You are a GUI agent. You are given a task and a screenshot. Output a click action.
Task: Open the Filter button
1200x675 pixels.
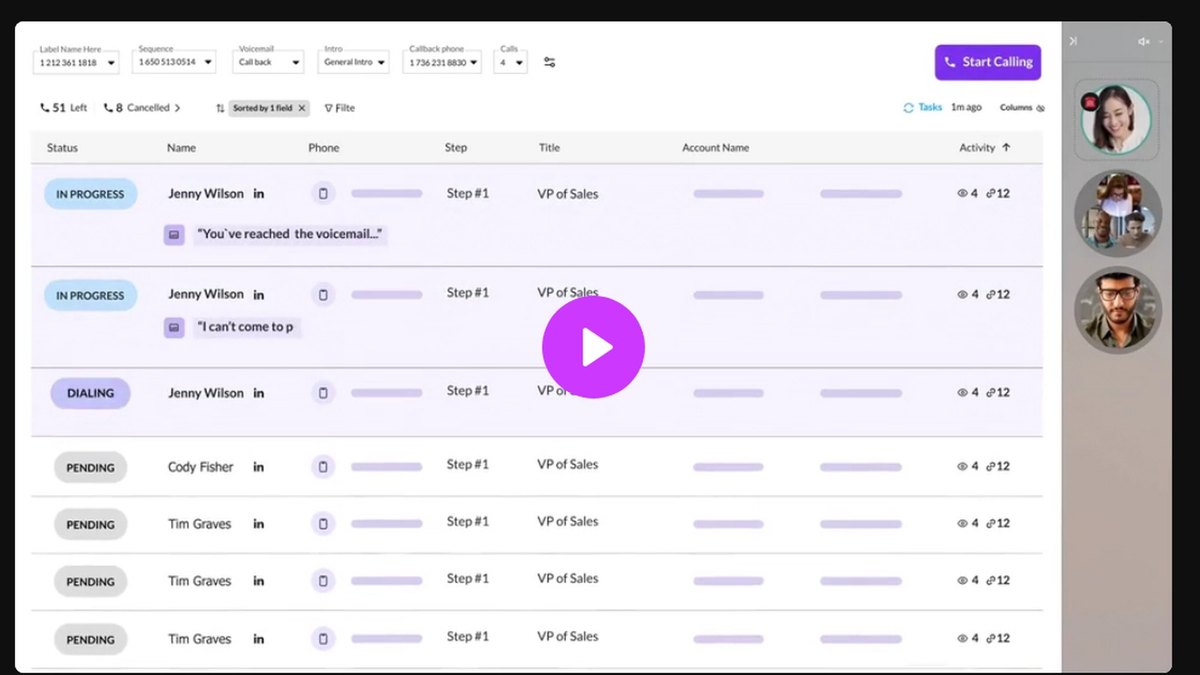(340, 108)
